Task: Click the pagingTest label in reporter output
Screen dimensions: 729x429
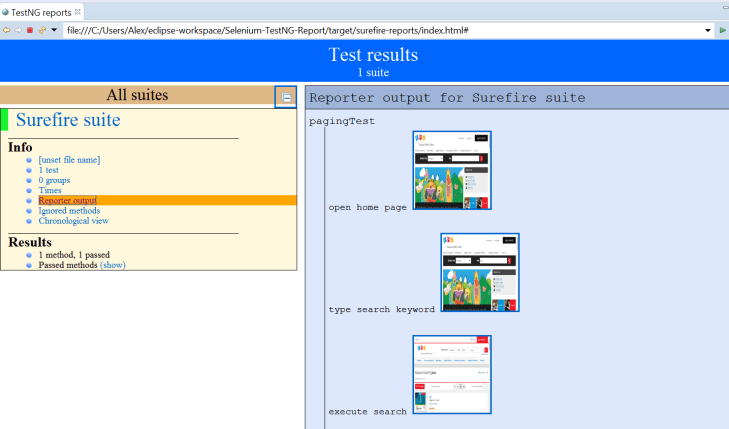Action: coord(342,121)
